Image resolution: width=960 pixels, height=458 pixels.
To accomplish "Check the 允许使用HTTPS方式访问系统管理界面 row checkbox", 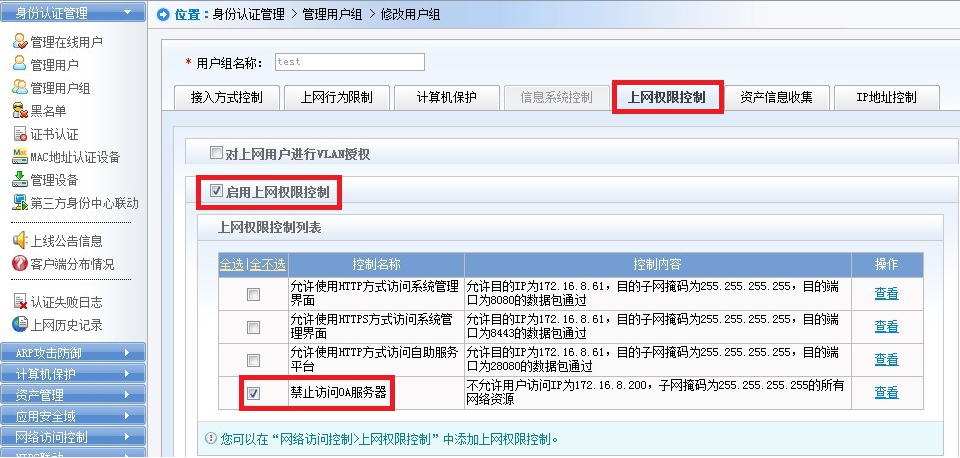I will pyautogui.click(x=253, y=328).
